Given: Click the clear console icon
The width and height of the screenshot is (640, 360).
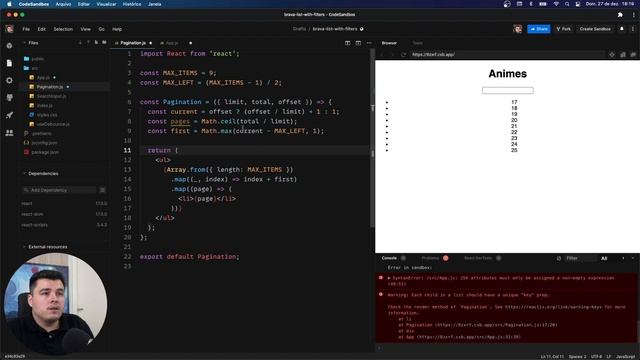Looking at the screenshot, I should [x=559, y=258].
